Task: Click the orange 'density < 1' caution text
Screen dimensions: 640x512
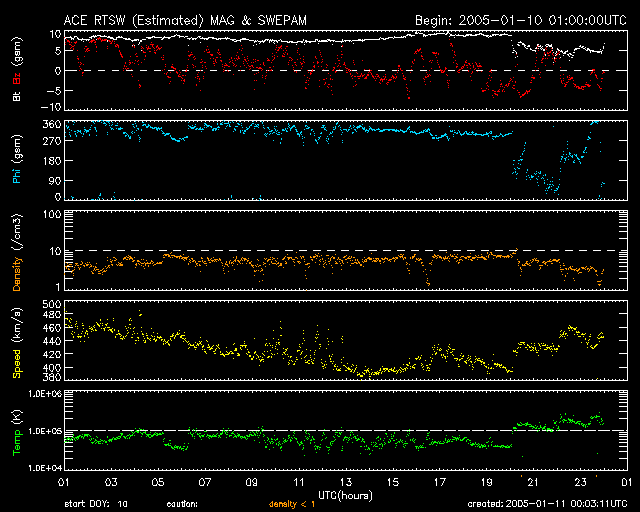Action: [293, 505]
